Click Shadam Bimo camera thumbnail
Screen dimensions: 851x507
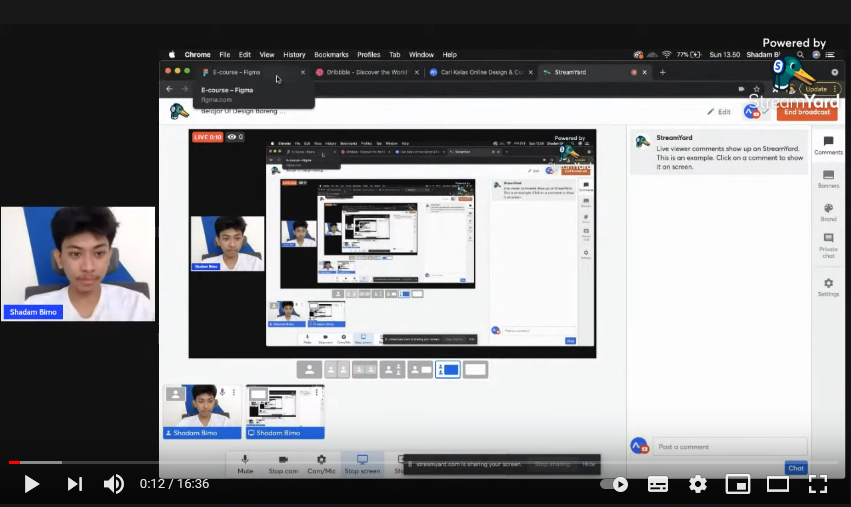point(202,411)
